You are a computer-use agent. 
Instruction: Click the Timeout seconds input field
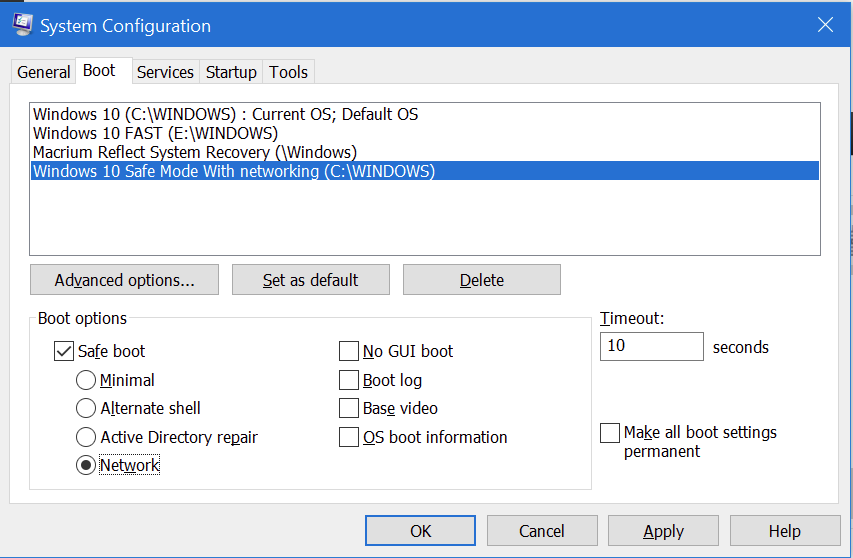coord(652,346)
